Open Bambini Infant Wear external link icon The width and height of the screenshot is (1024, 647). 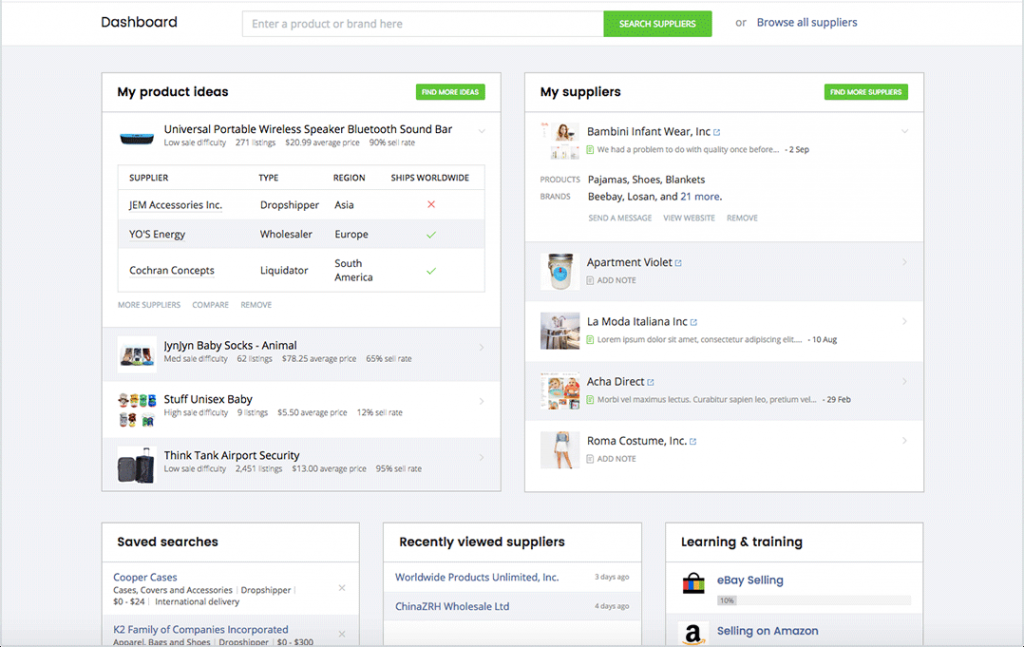coord(716,133)
